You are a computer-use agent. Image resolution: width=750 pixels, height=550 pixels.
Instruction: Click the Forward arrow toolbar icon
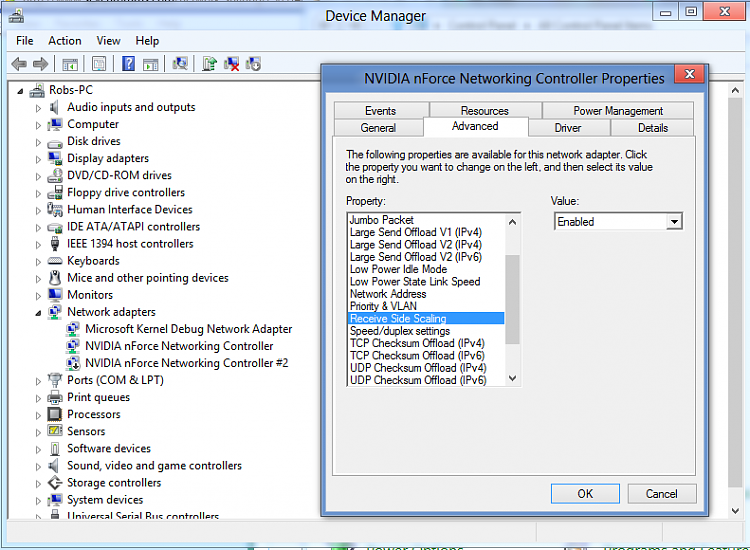[40, 64]
